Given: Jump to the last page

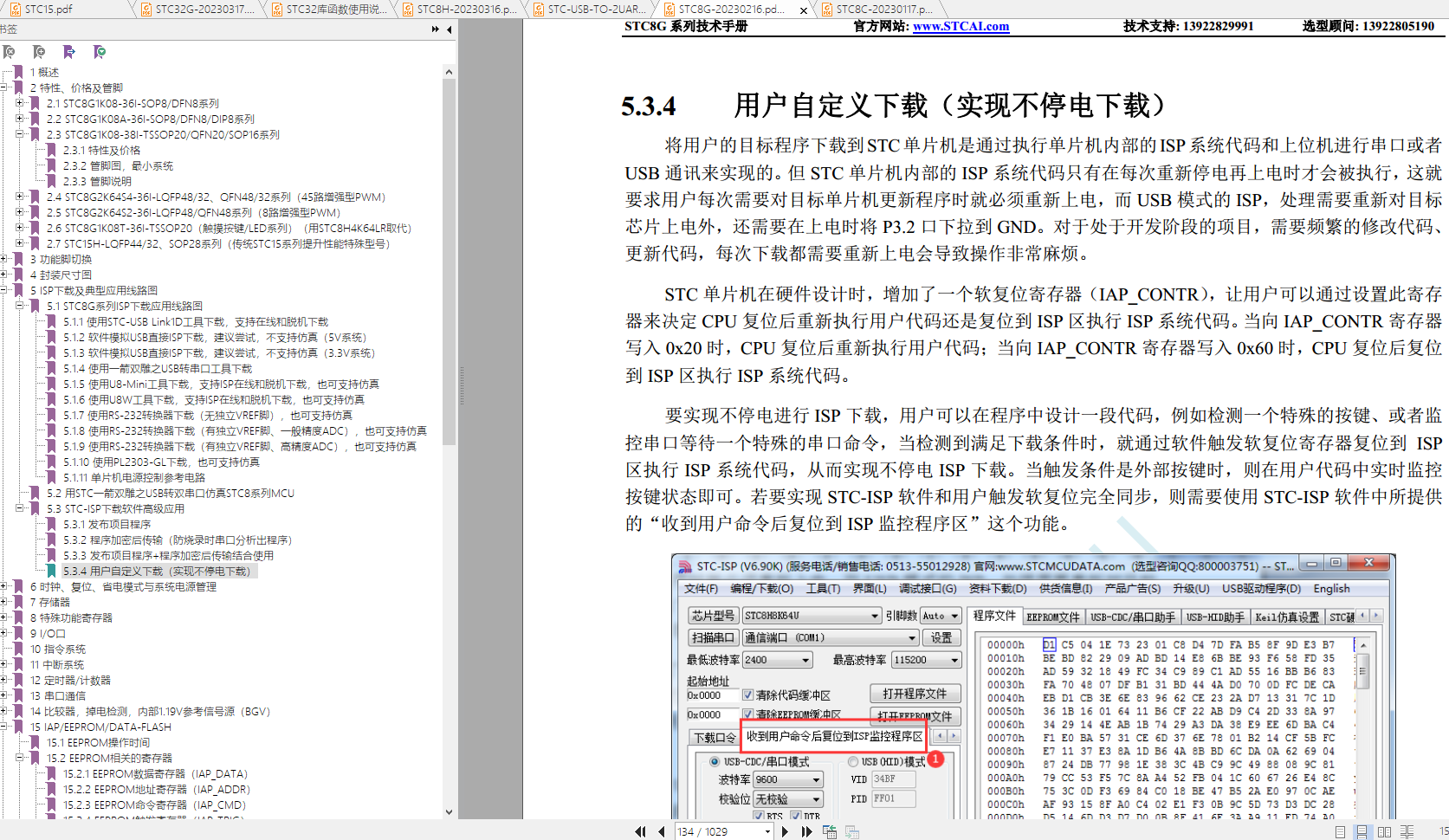Looking at the screenshot, I should (806, 831).
